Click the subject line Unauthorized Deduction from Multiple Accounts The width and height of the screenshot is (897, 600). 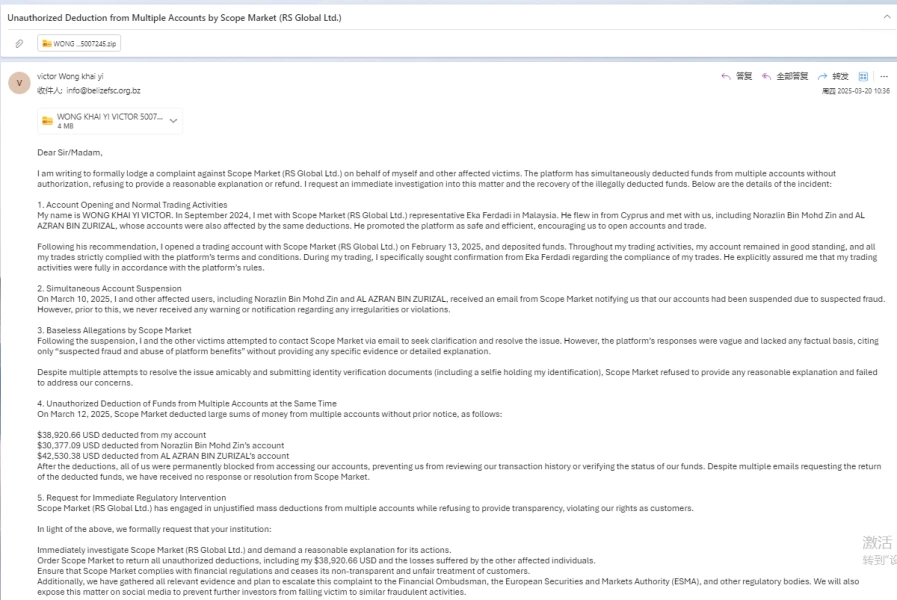tap(174, 18)
